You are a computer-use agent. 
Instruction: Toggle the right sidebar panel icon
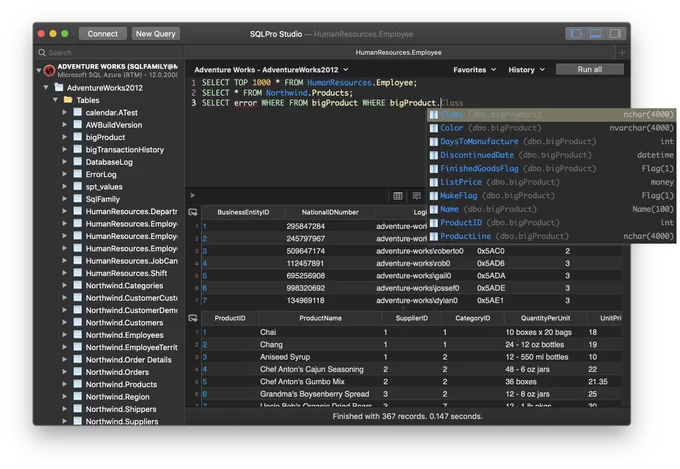click(615, 34)
